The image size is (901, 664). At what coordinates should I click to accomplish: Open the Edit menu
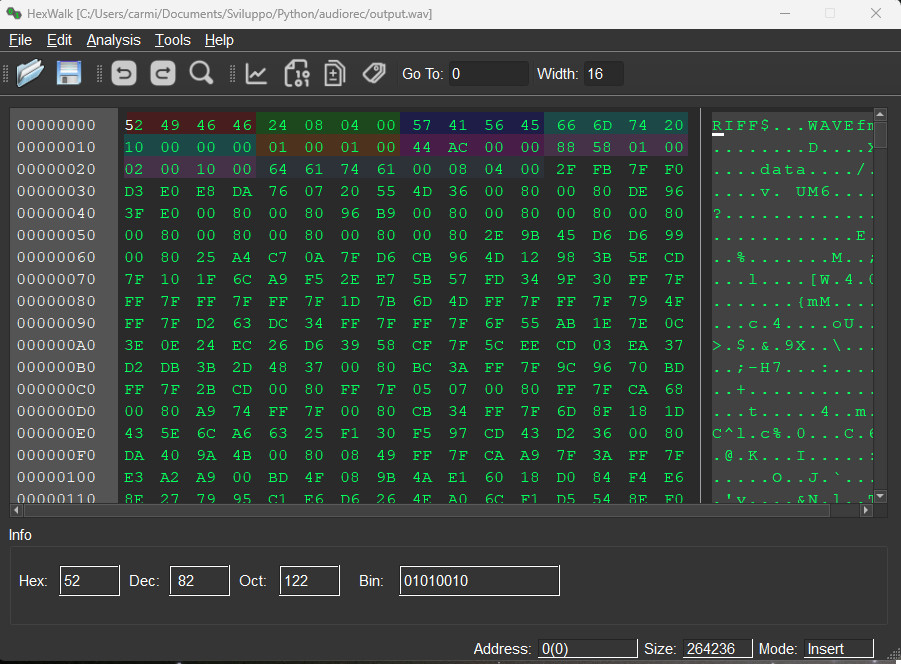coord(59,40)
